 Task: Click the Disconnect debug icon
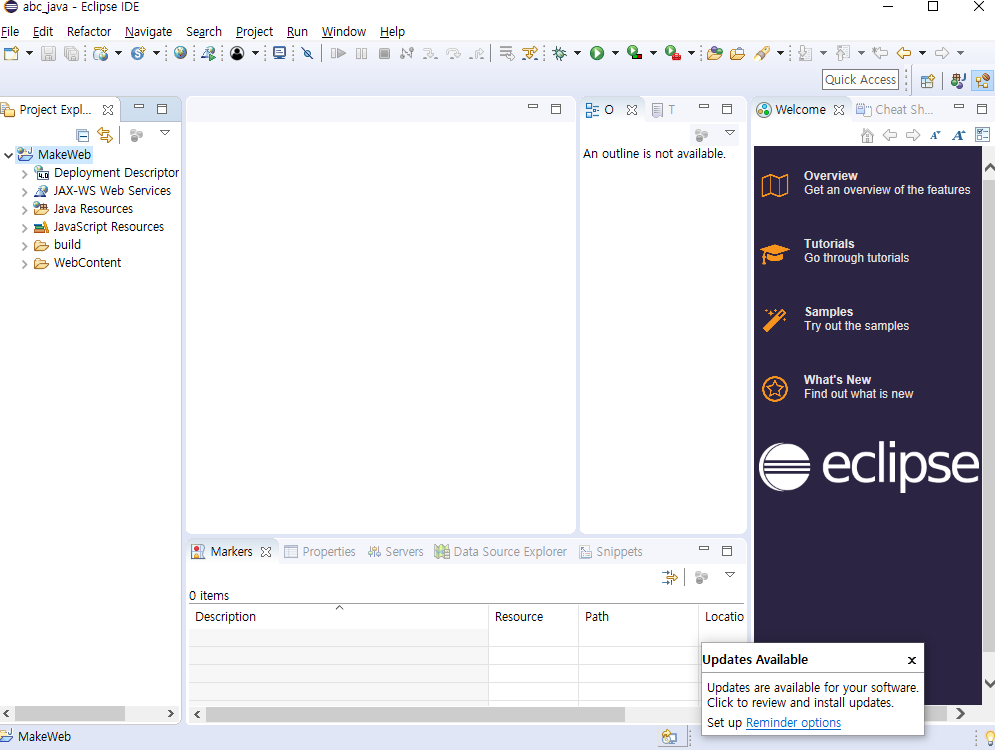coord(407,53)
